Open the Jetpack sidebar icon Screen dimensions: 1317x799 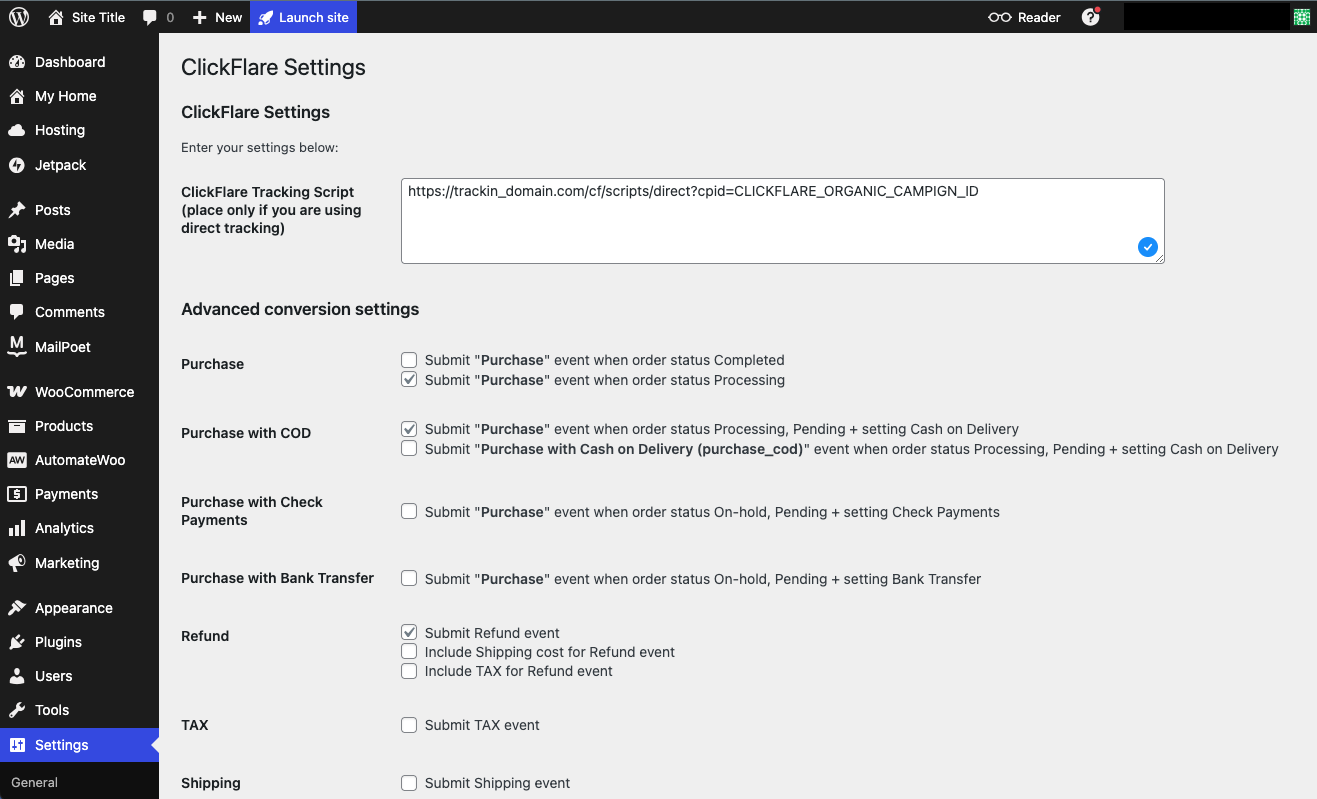[17, 165]
